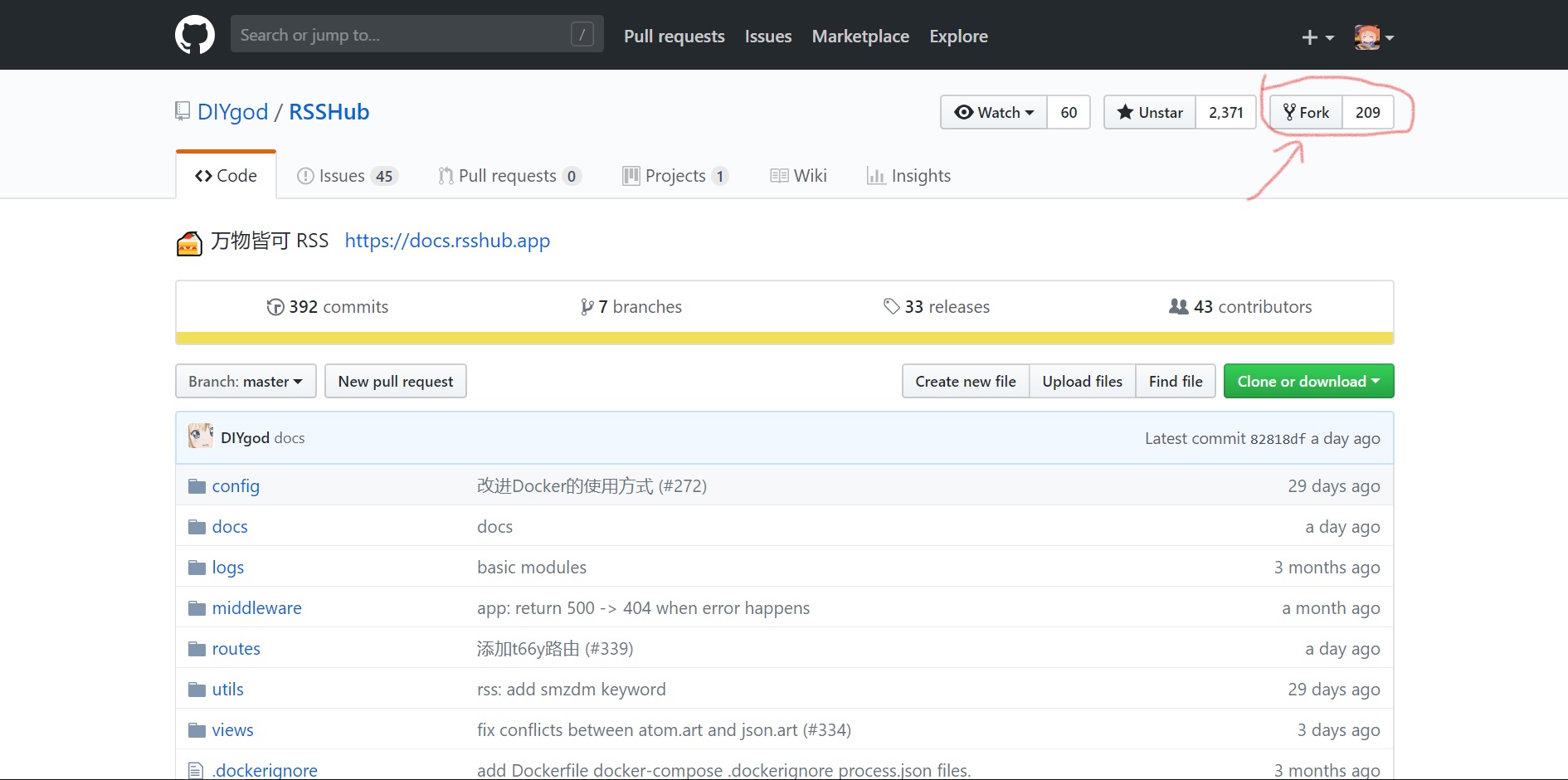Image resolution: width=1568 pixels, height=780 pixels.
Task: Click DIYgod's commit author avatar
Action: click(x=200, y=436)
